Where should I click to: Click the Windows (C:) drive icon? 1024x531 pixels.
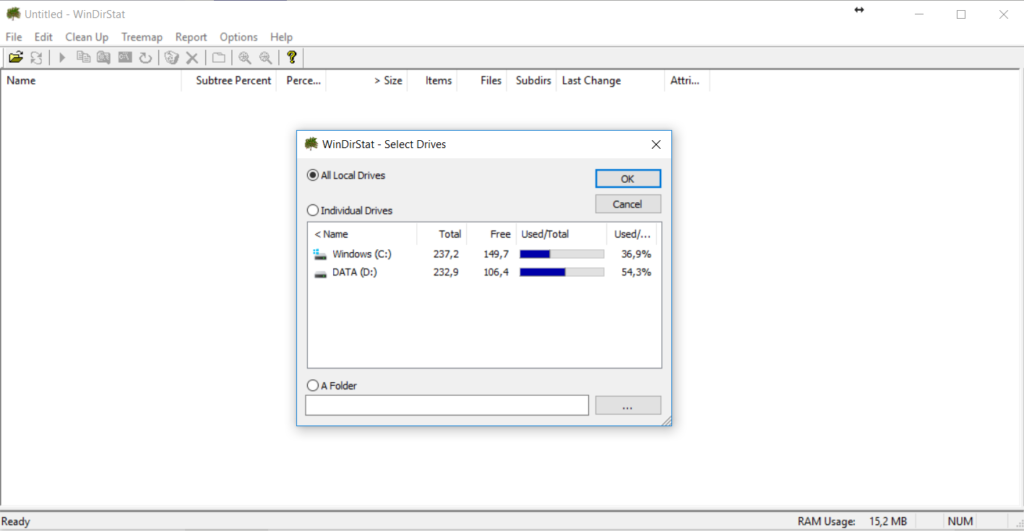(319, 254)
